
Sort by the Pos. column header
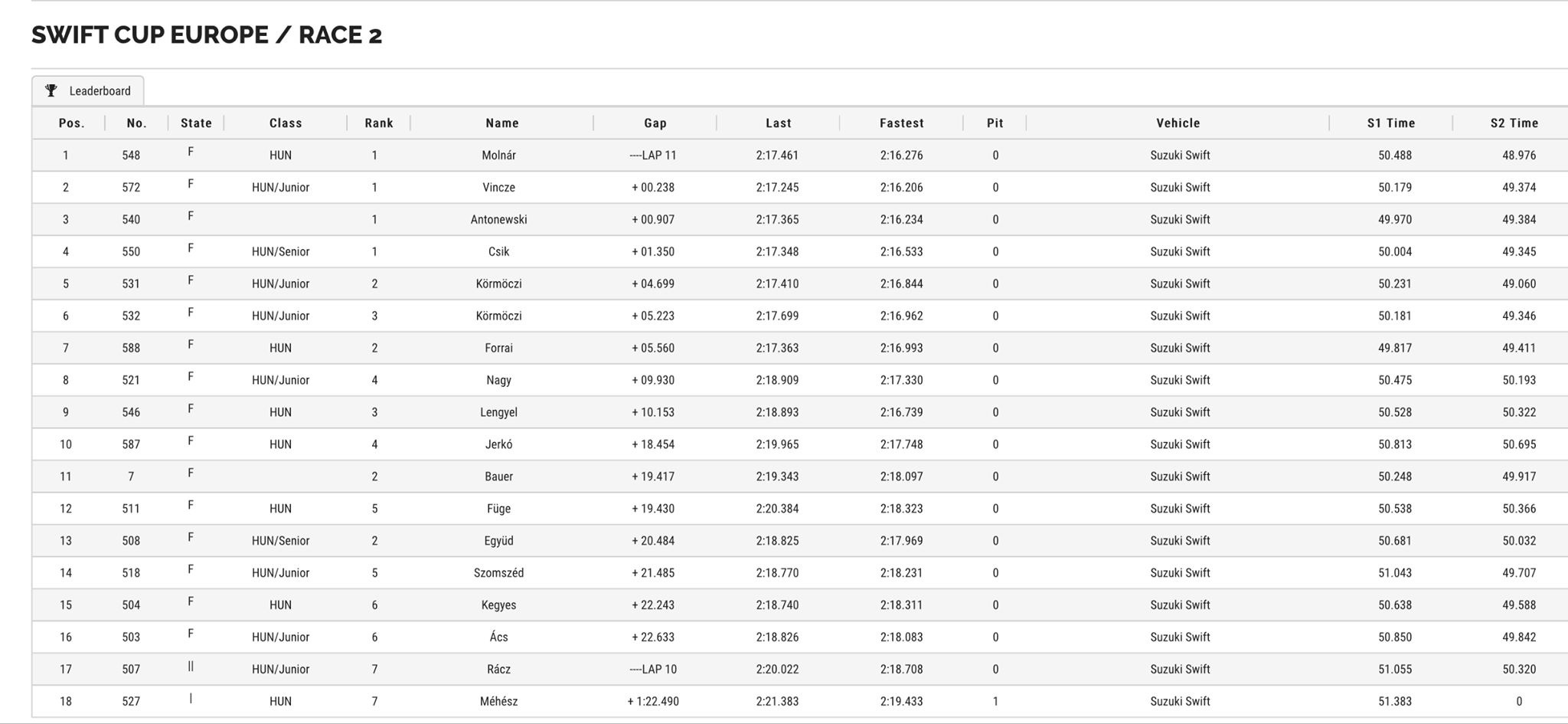tap(71, 123)
